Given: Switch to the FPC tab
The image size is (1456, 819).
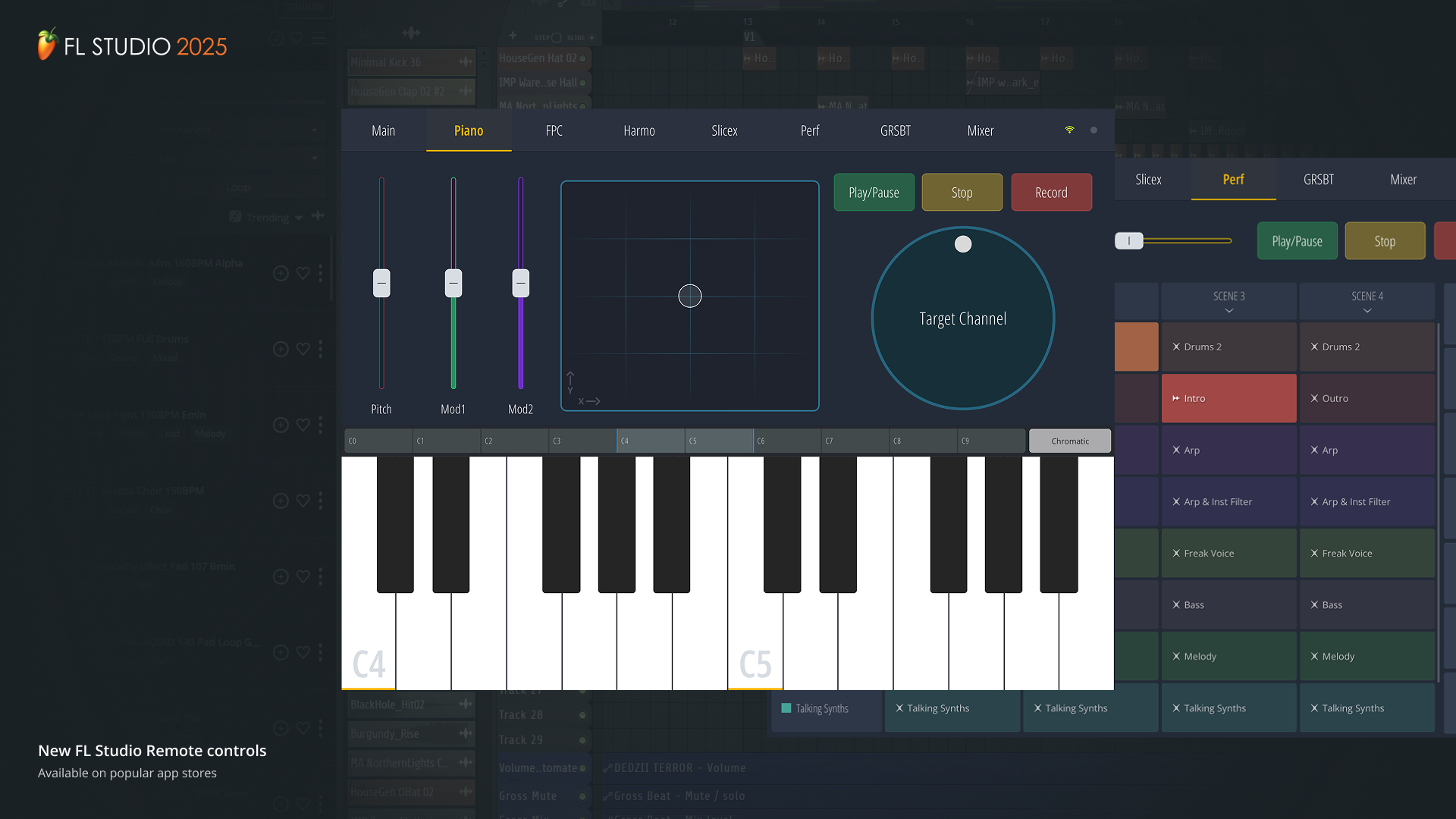Looking at the screenshot, I should (554, 130).
